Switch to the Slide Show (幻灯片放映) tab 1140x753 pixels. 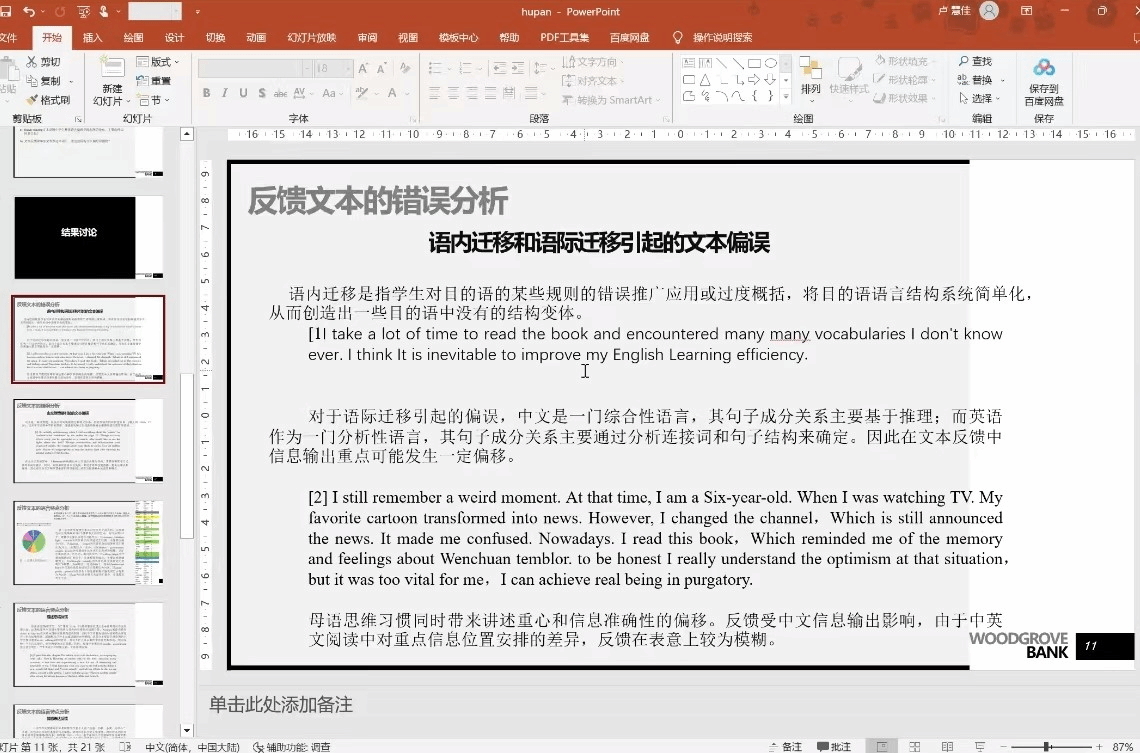click(x=311, y=38)
